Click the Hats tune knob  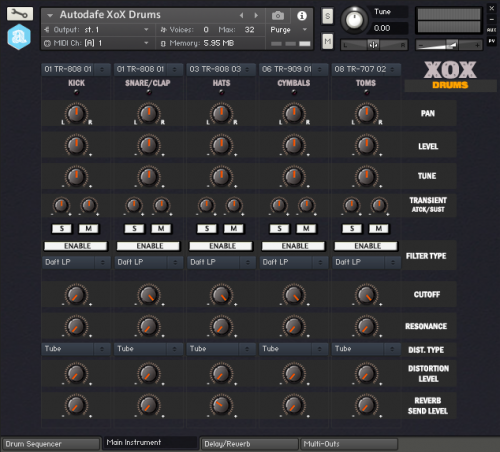click(221, 176)
